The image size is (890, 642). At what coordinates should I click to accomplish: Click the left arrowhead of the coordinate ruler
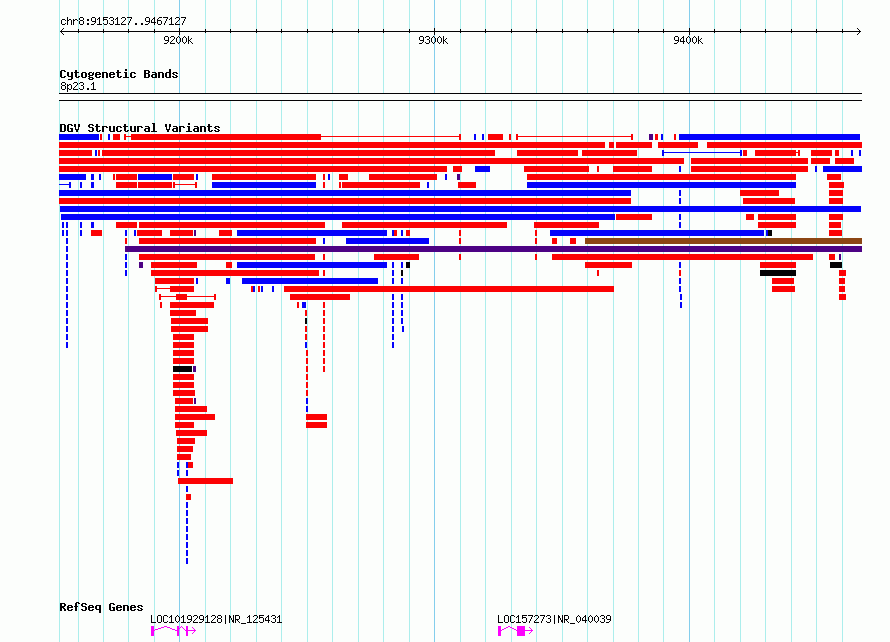(62, 32)
